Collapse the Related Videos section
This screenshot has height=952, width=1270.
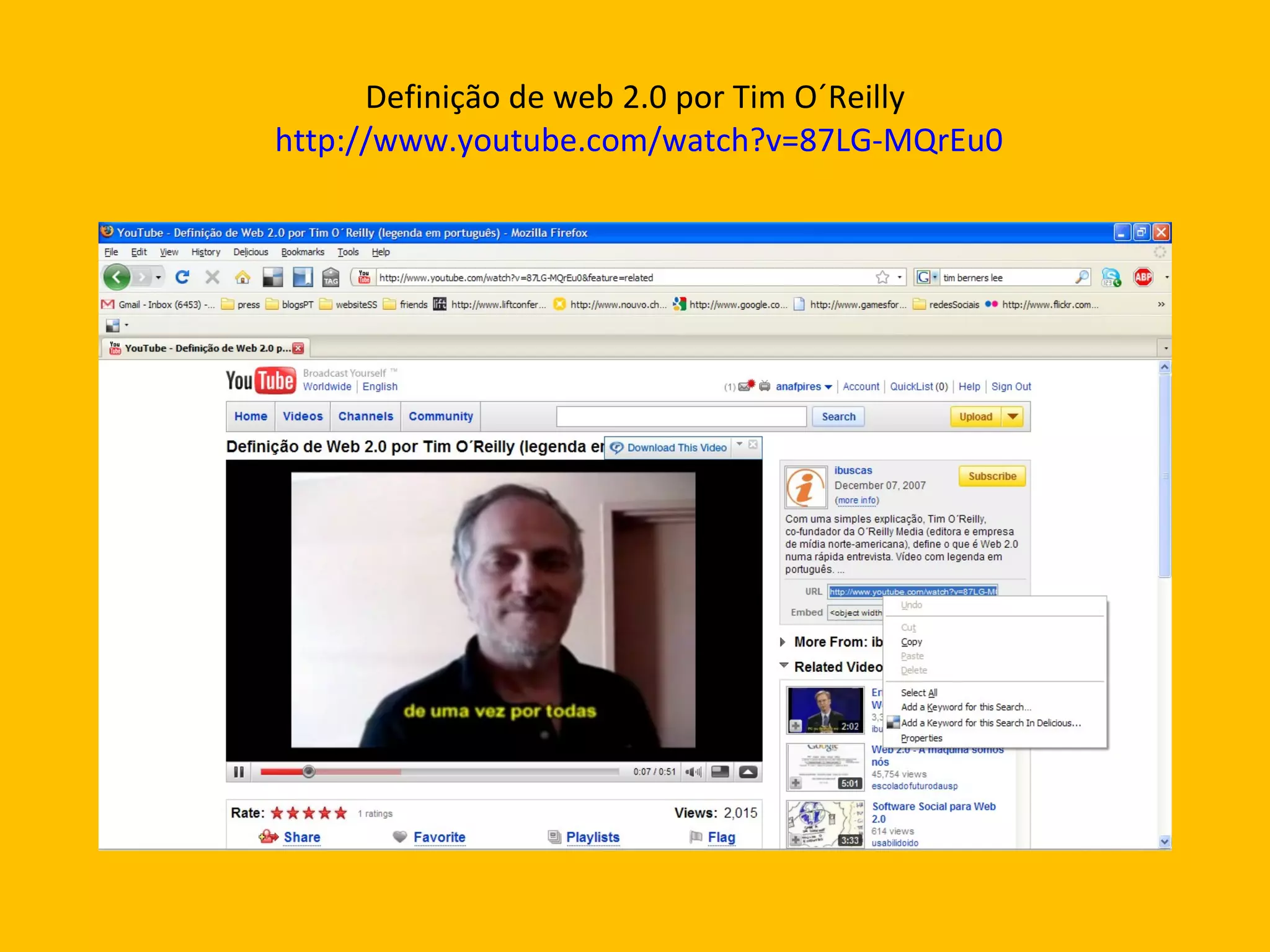point(784,666)
